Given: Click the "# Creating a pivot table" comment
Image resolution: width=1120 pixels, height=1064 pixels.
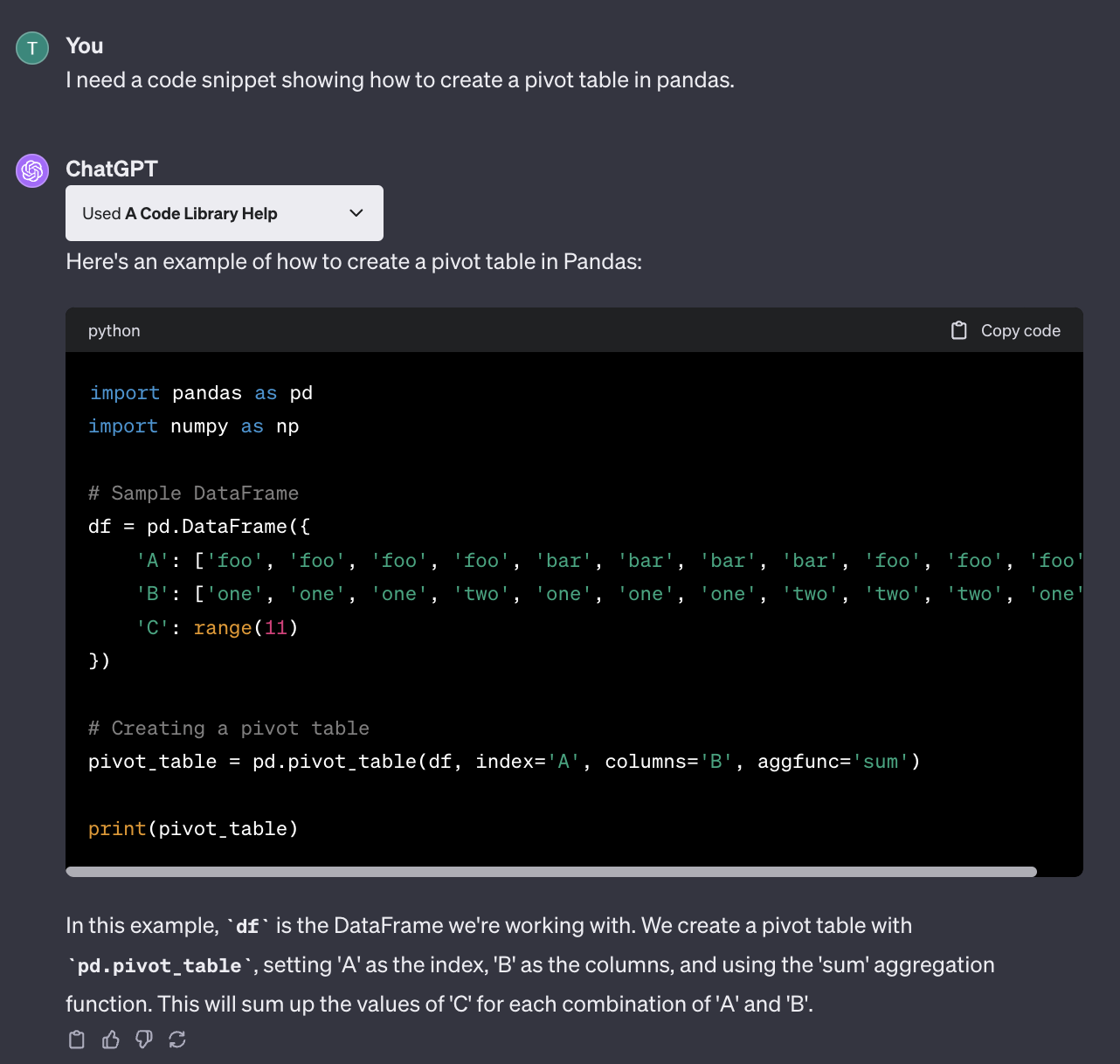Looking at the screenshot, I should pyautogui.click(x=229, y=729).
